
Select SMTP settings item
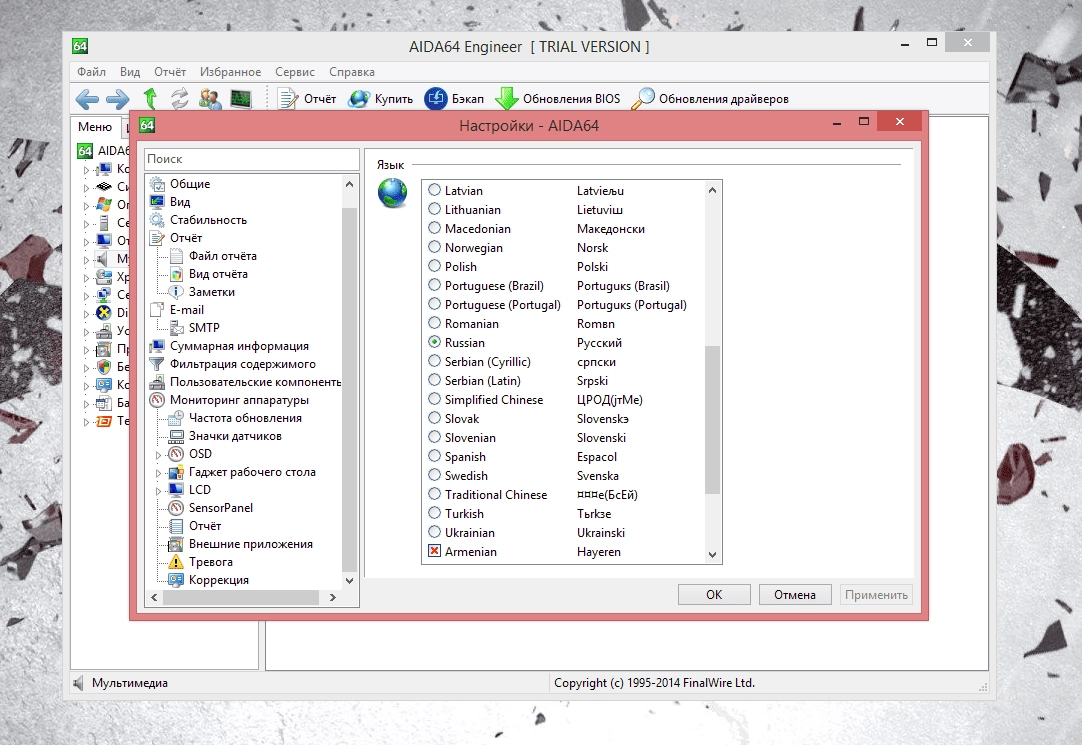pos(204,328)
